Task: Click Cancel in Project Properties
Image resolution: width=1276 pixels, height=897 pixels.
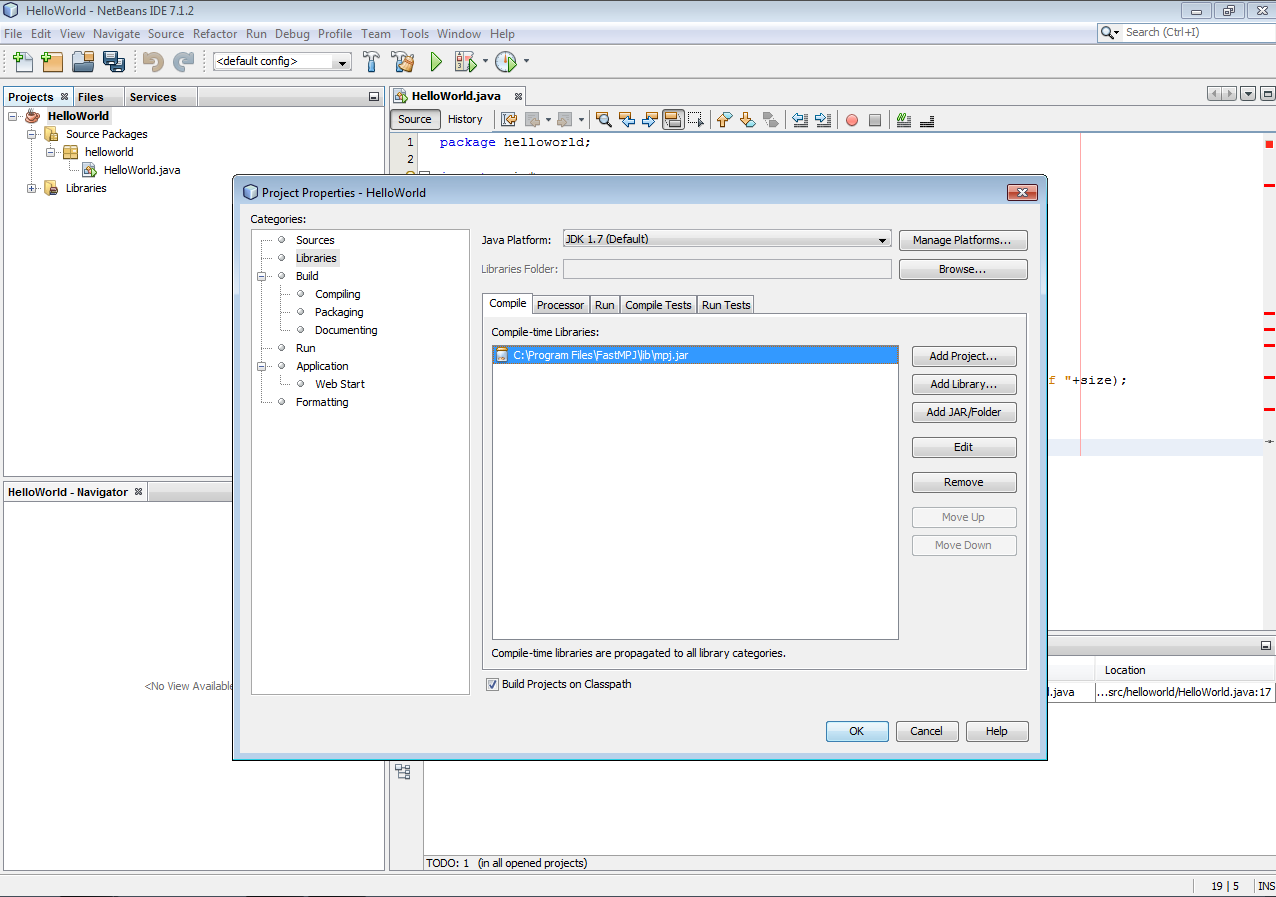Action: click(x=927, y=731)
